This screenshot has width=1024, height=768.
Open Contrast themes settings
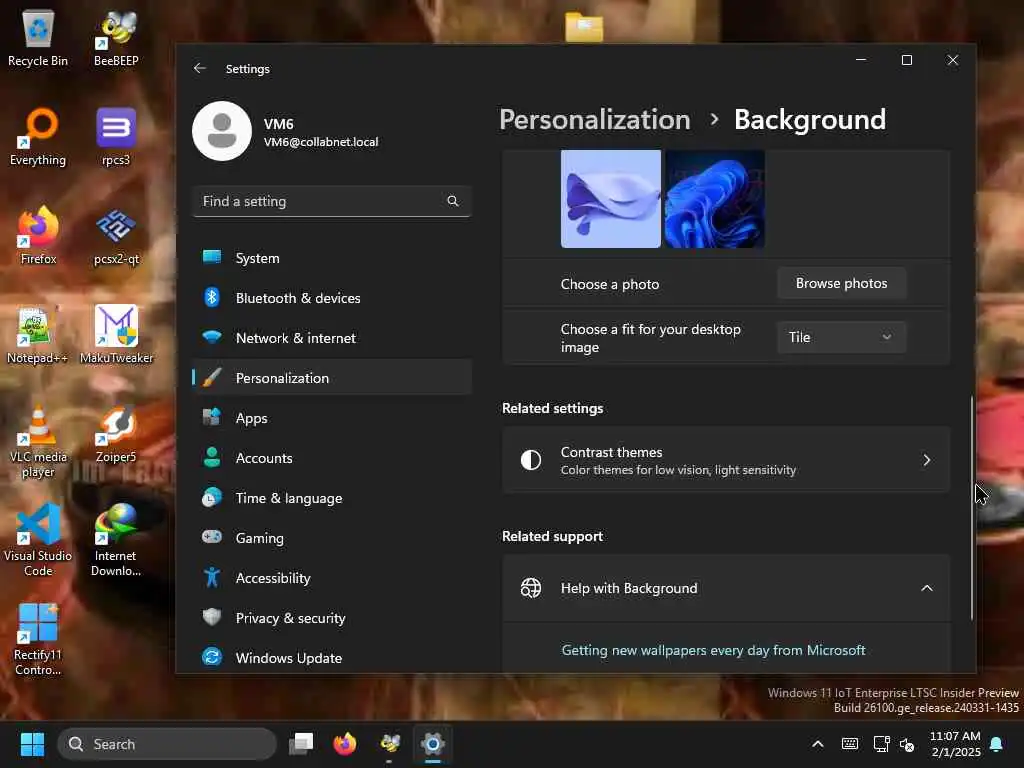point(726,460)
